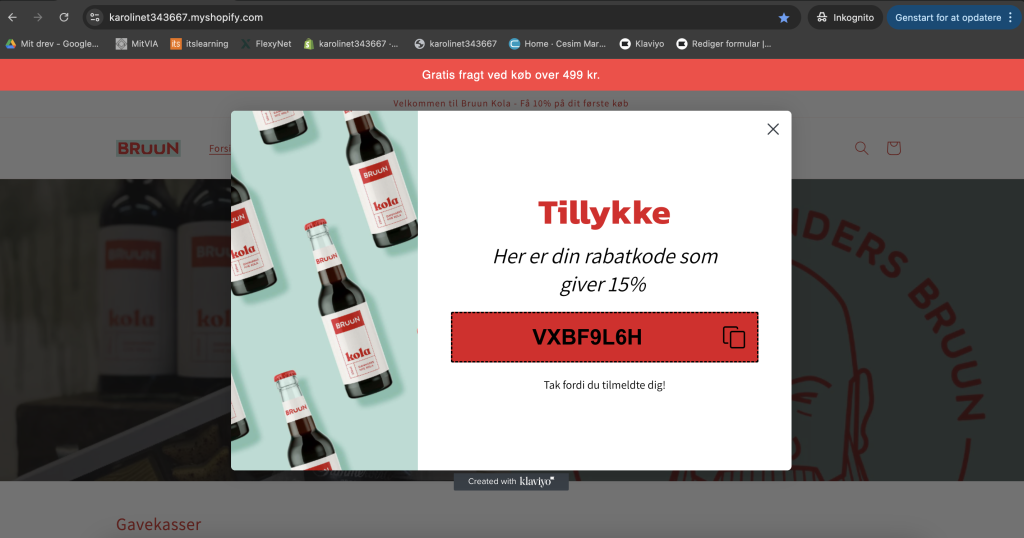
Task: Reload the page
Action: 64,18
